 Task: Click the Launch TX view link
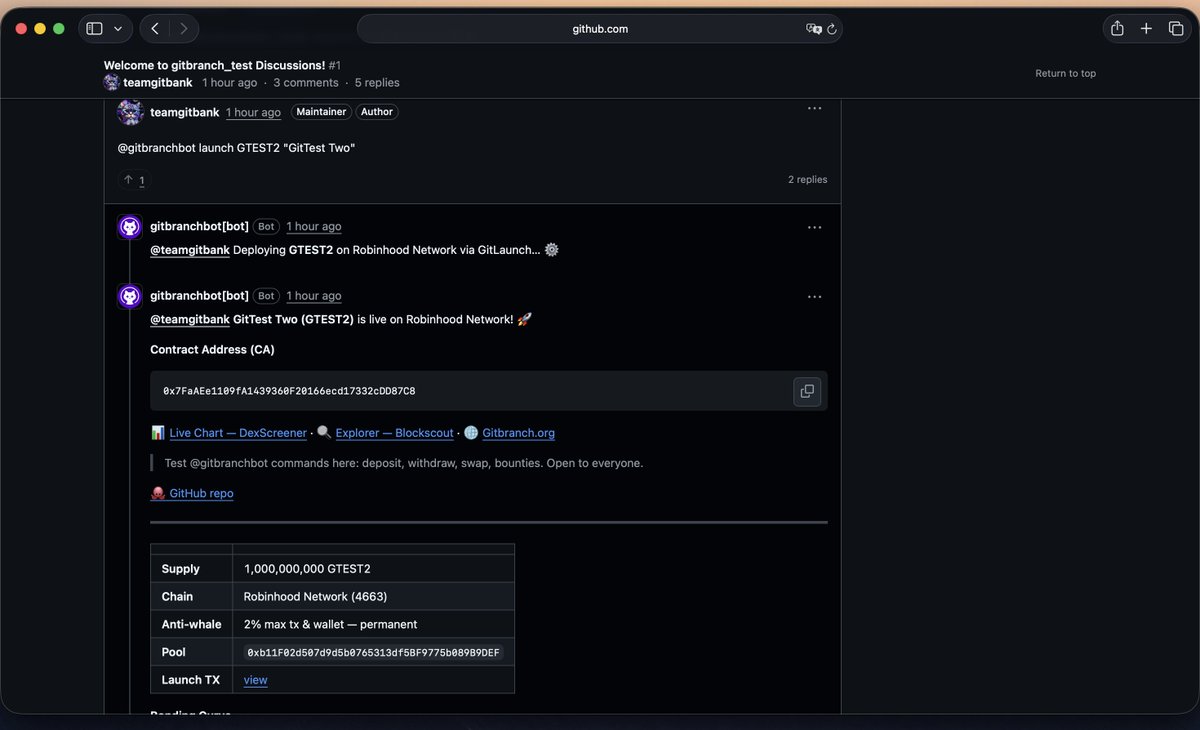(x=256, y=680)
